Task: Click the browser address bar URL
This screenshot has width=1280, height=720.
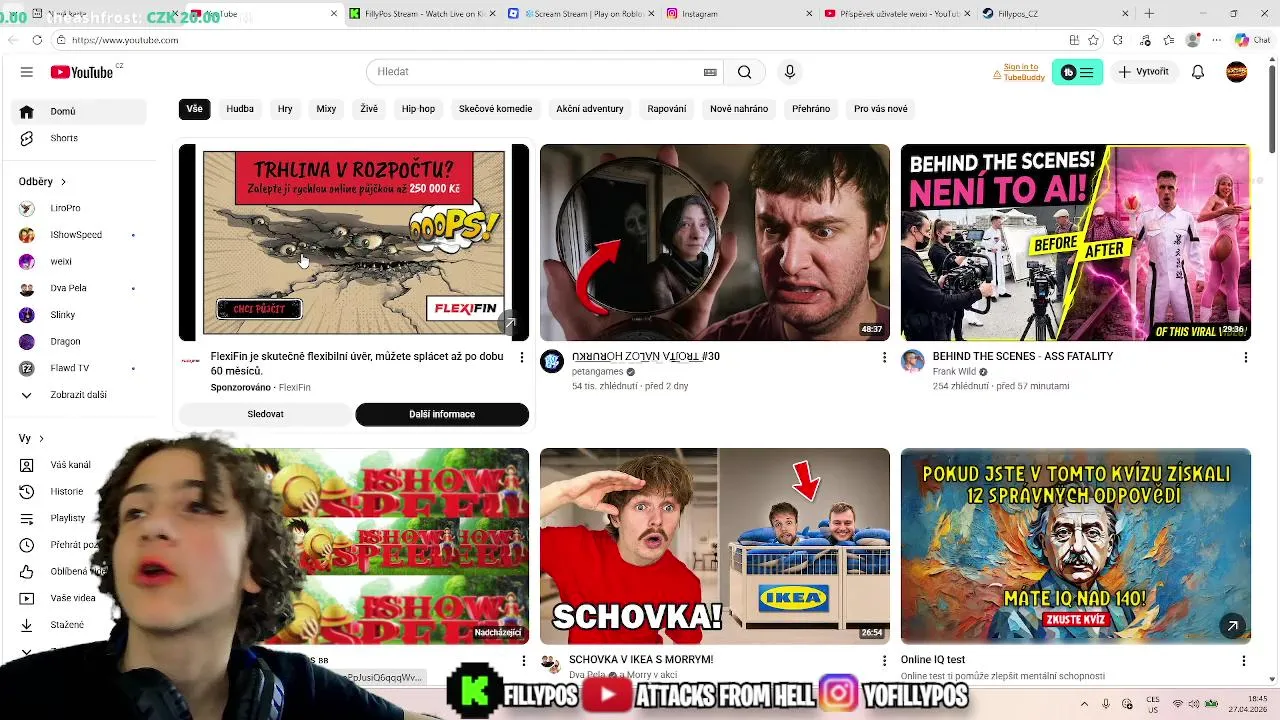Action: (125, 40)
